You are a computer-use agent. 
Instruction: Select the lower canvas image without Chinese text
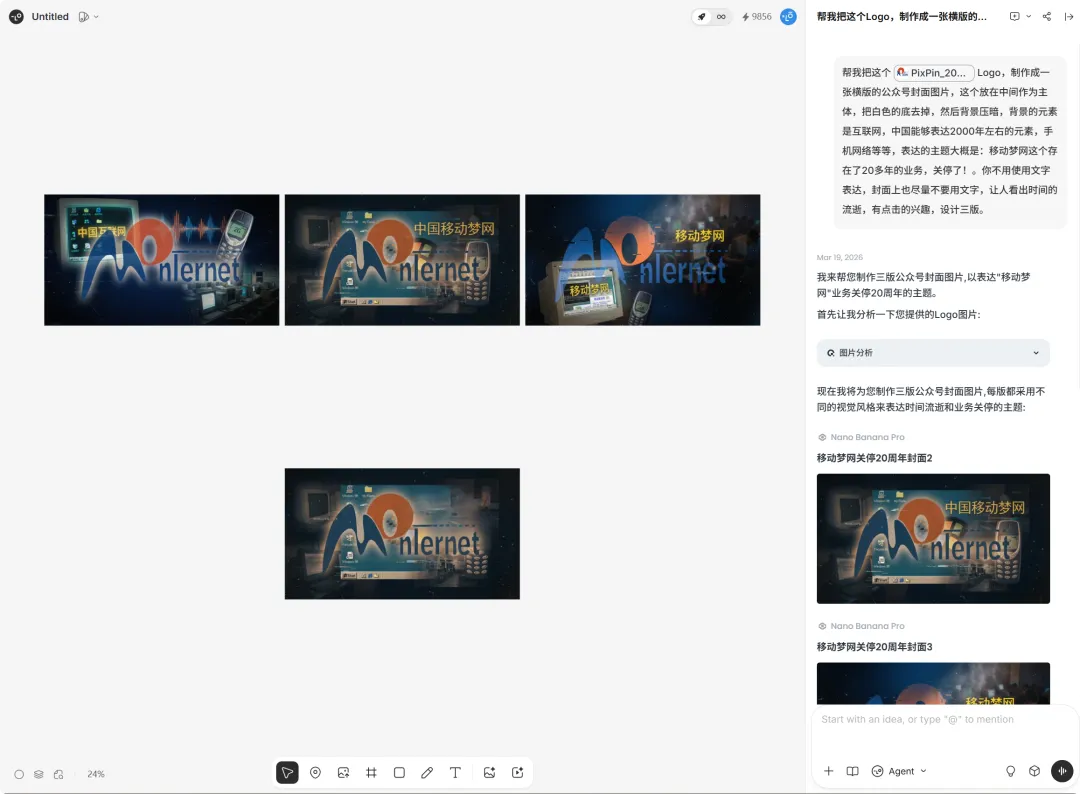click(x=402, y=534)
